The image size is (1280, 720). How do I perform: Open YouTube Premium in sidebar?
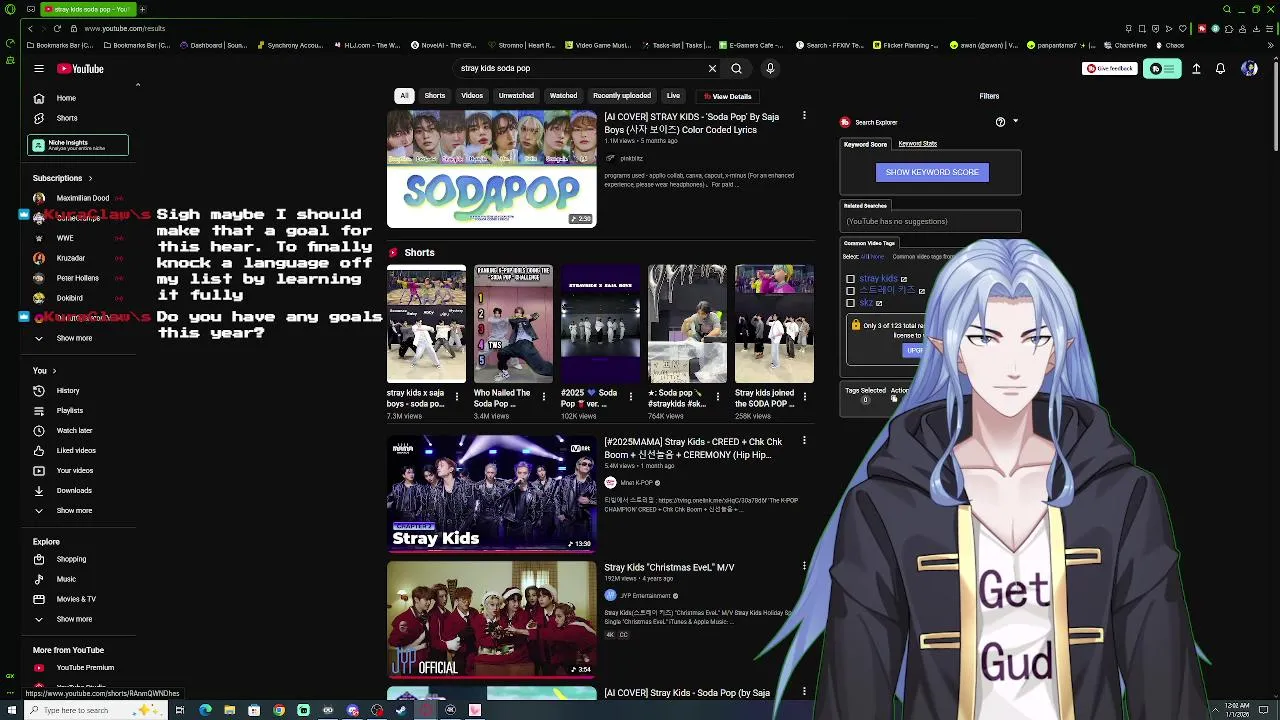[x=85, y=668]
